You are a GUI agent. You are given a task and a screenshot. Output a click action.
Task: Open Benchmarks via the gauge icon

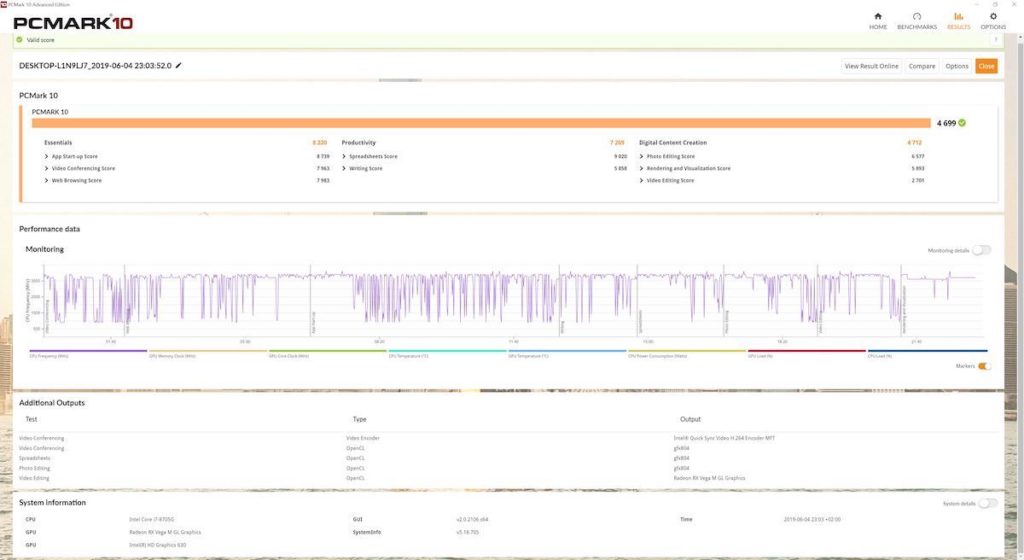(x=916, y=17)
